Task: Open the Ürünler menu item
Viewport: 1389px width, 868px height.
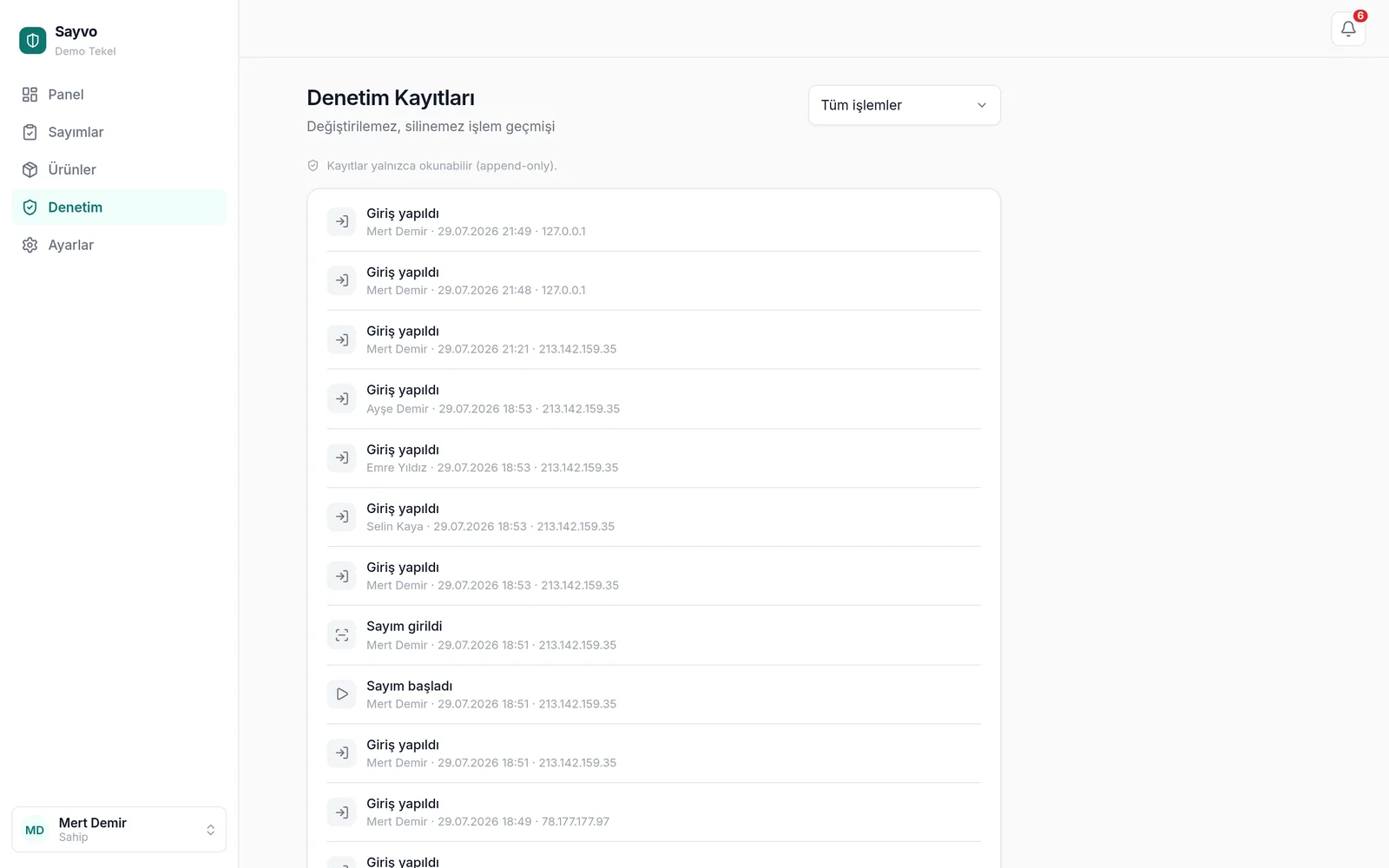Action: (119, 169)
